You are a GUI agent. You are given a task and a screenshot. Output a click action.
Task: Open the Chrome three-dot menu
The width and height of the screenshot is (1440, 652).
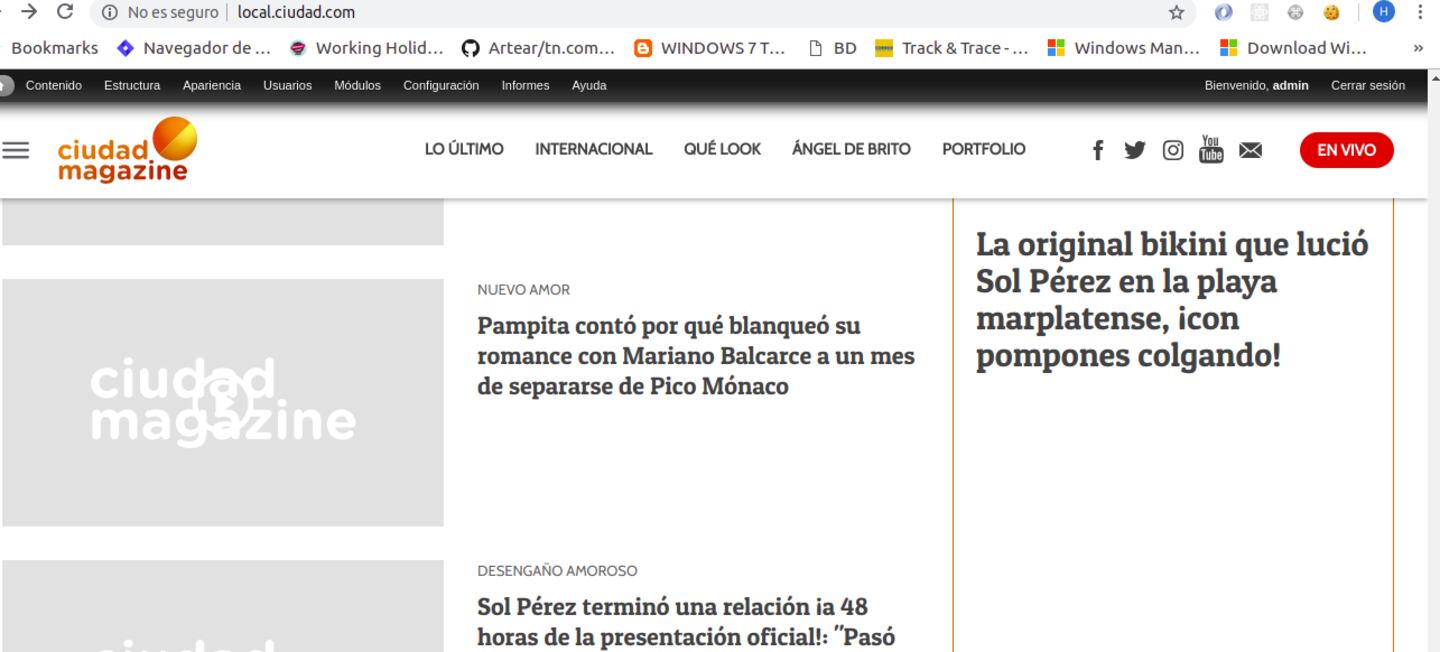click(1420, 12)
